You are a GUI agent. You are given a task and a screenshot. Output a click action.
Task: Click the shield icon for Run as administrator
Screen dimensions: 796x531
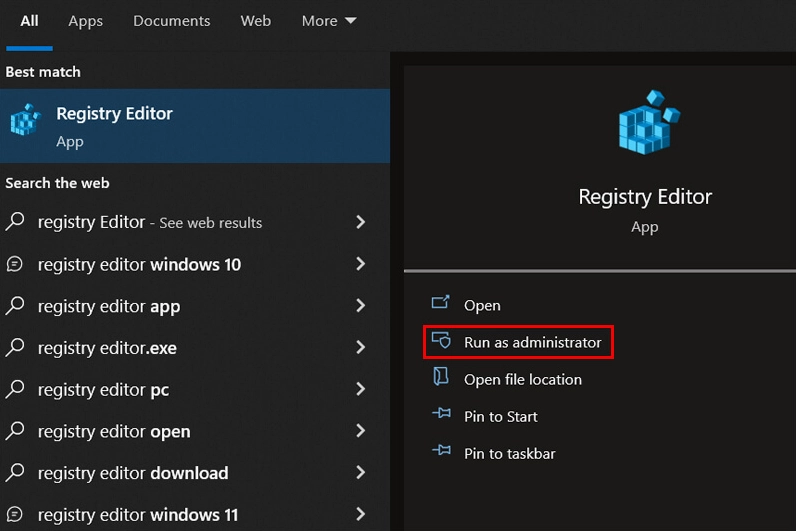tap(441, 340)
